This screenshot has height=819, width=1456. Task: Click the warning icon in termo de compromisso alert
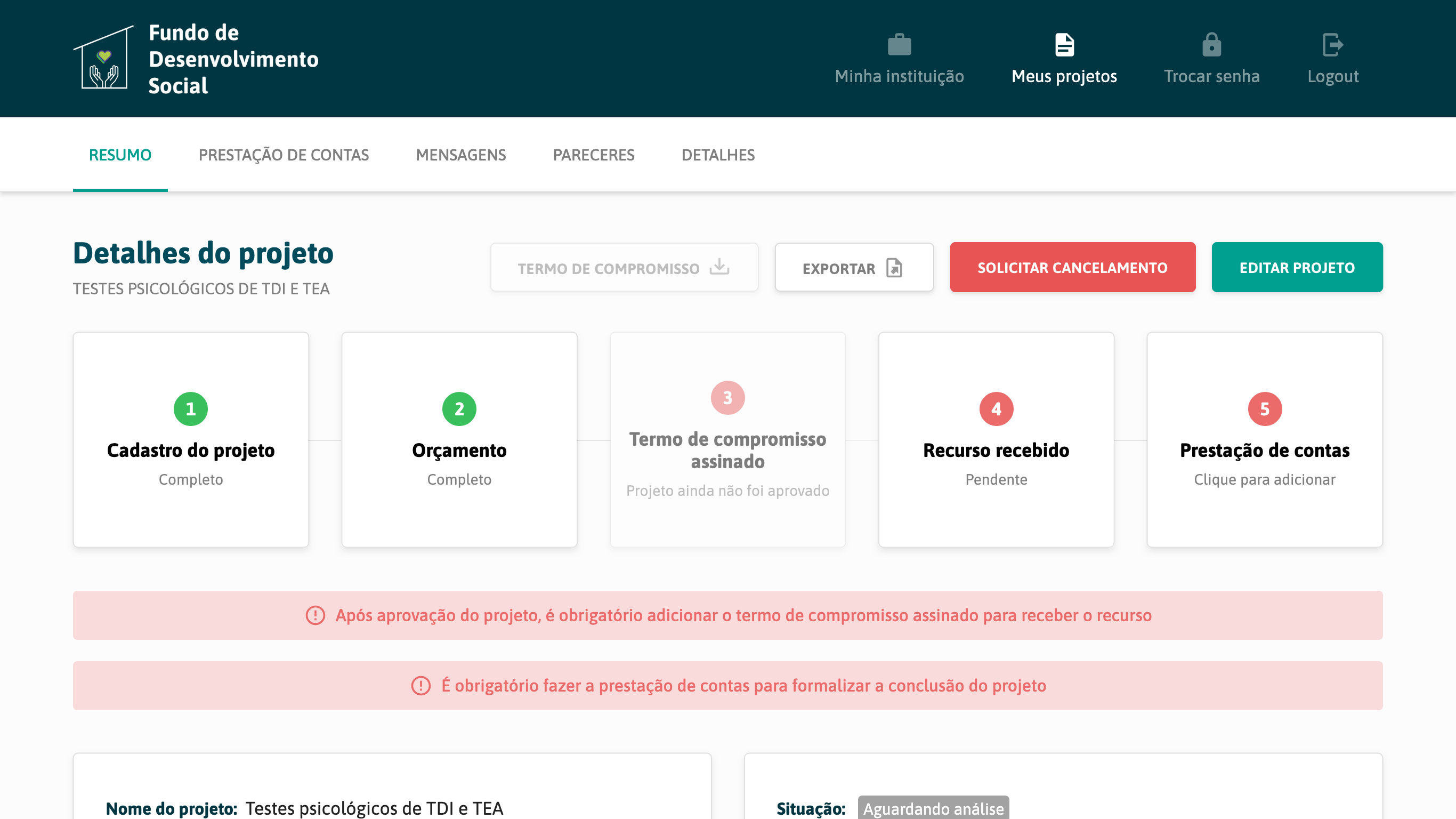click(x=315, y=615)
